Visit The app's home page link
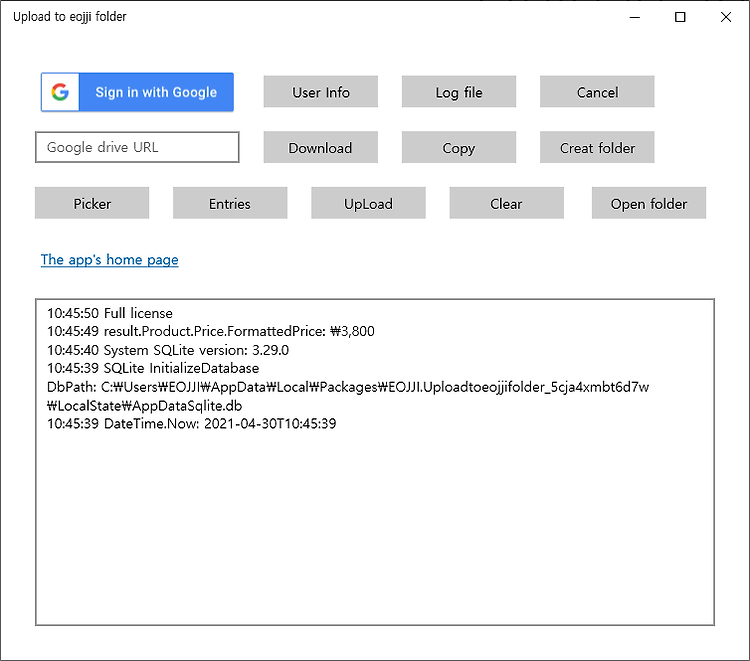Viewport: 750px width, 661px height. 110,260
